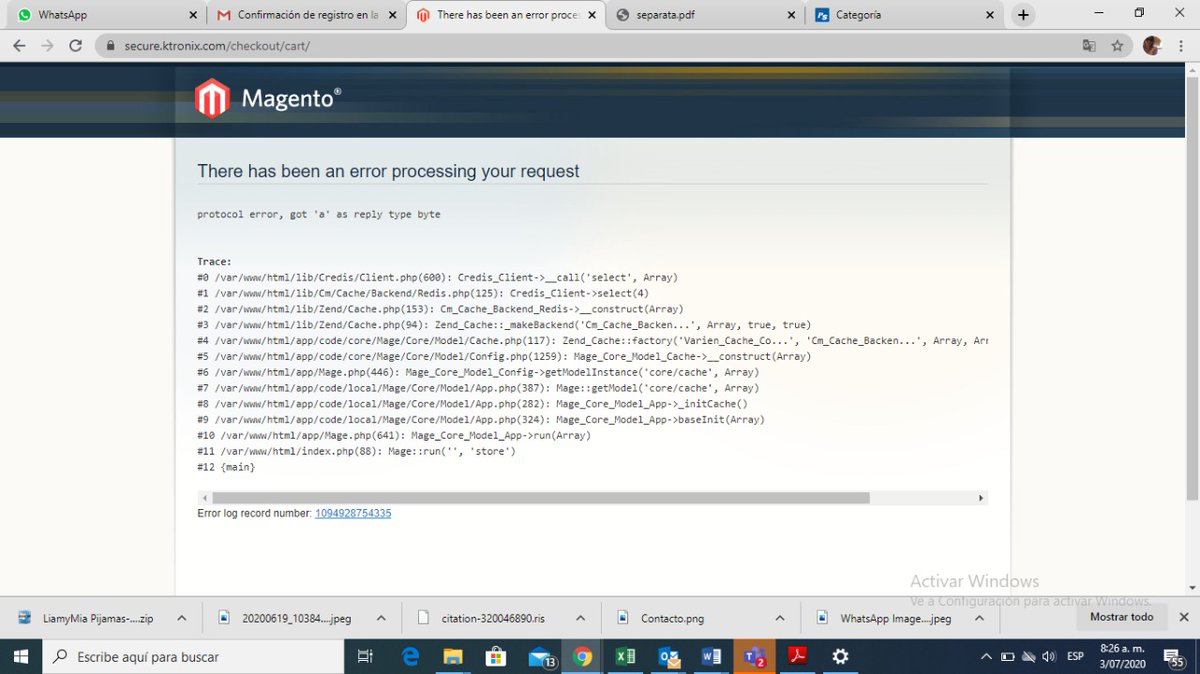Go forward to the next page
Screen dimensions: 1200x674
(47, 46)
